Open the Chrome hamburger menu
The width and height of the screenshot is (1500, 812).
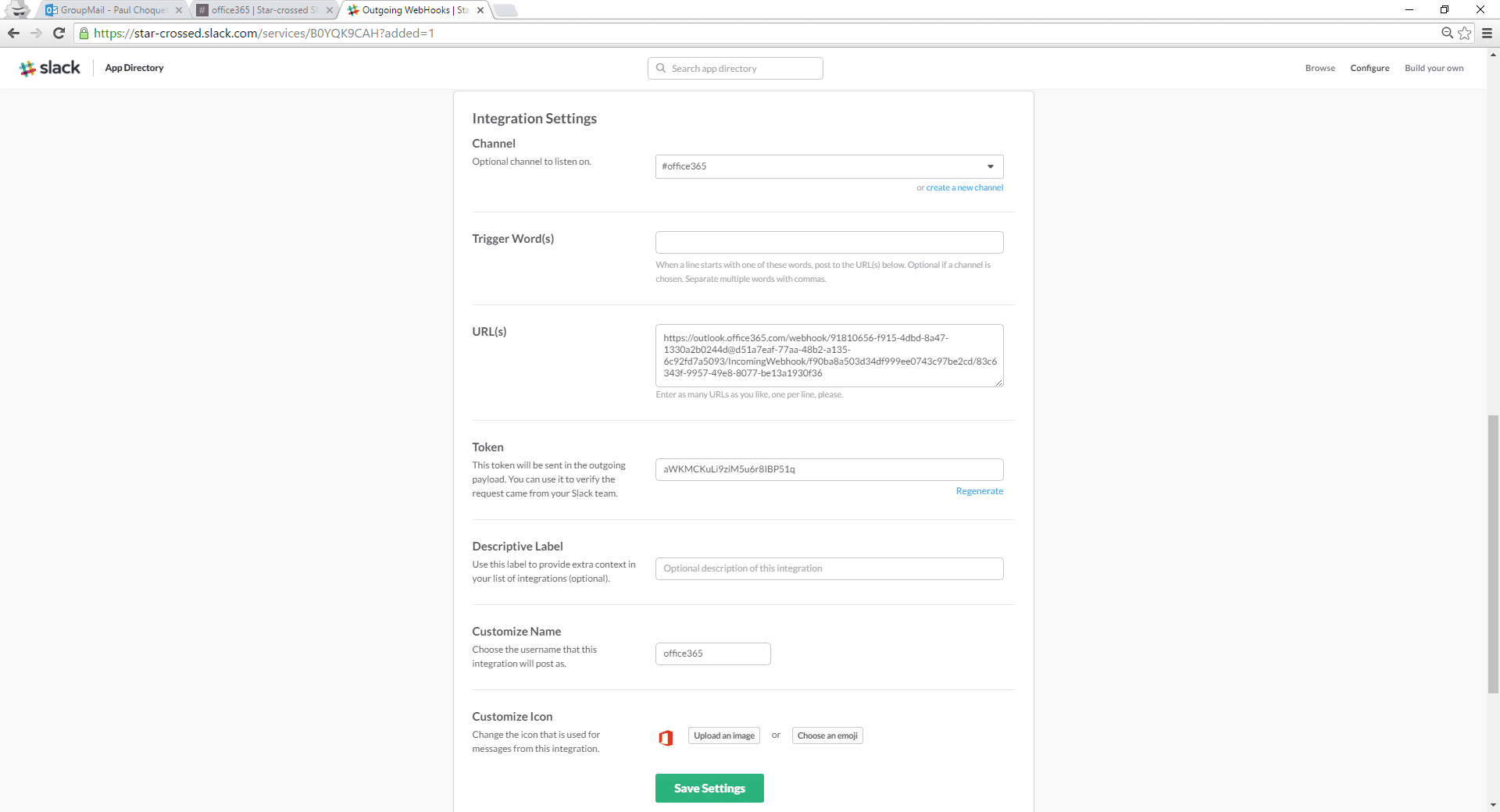point(1487,33)
